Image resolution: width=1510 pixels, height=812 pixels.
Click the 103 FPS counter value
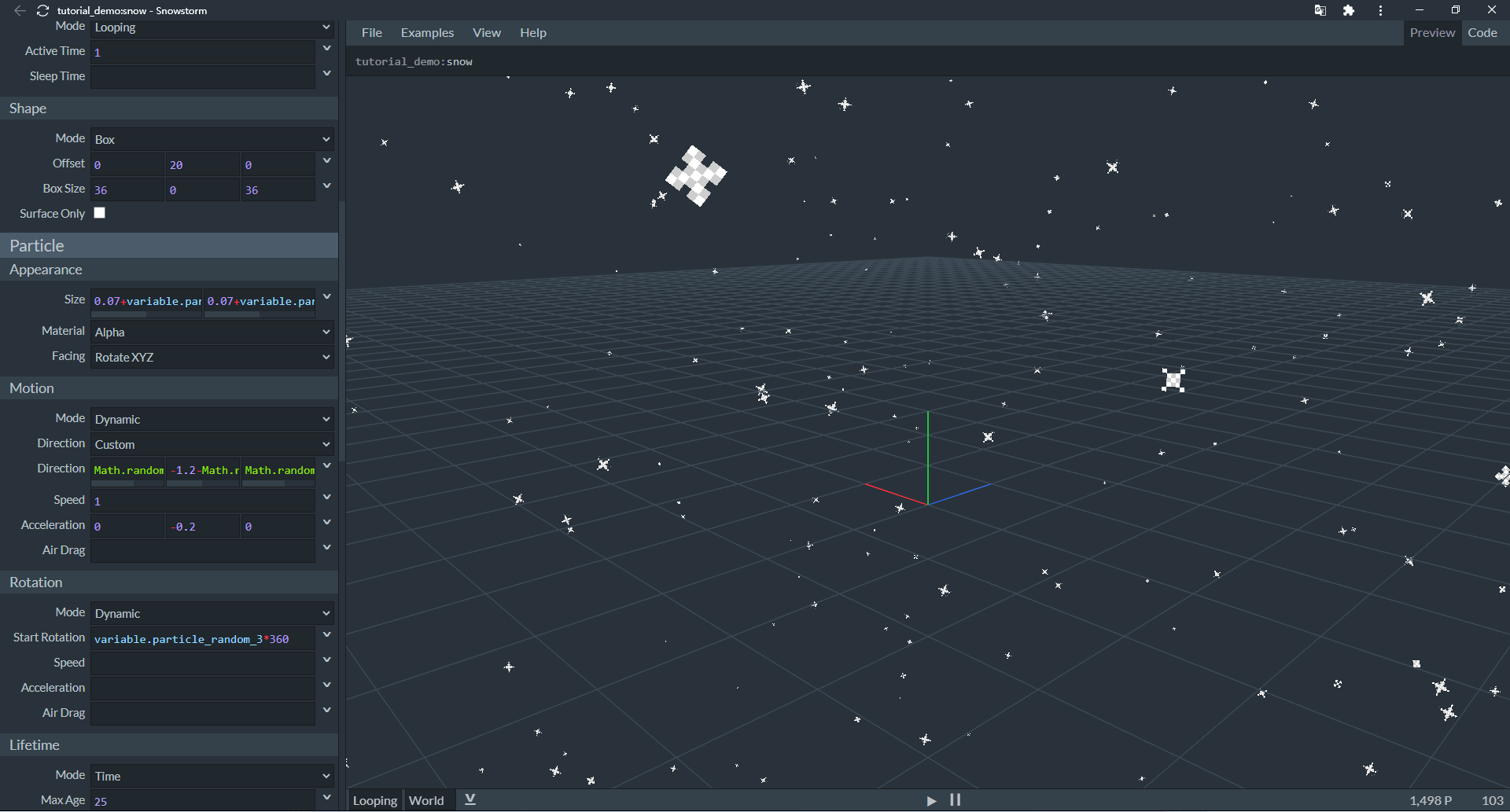point(1493,800)
